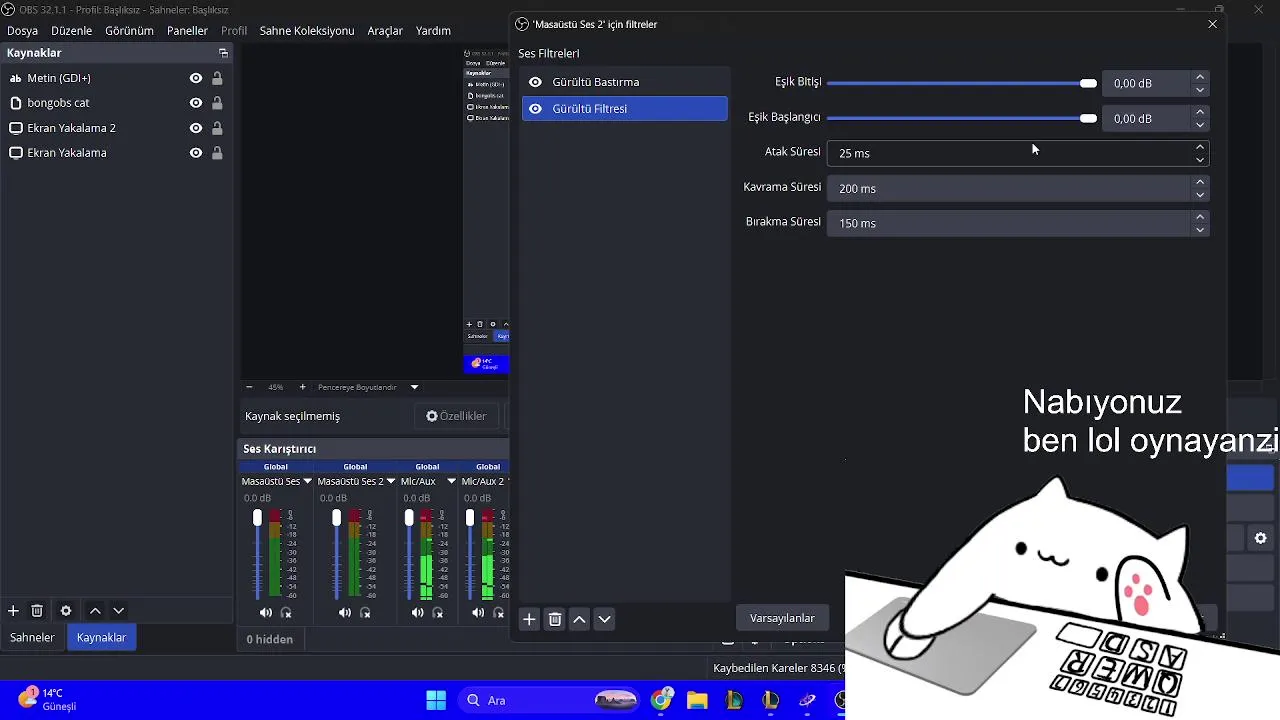The width and height of the screenshot is (1280, 720).
Task: Move the selected filter down in the list
Action: pos(604,619)
